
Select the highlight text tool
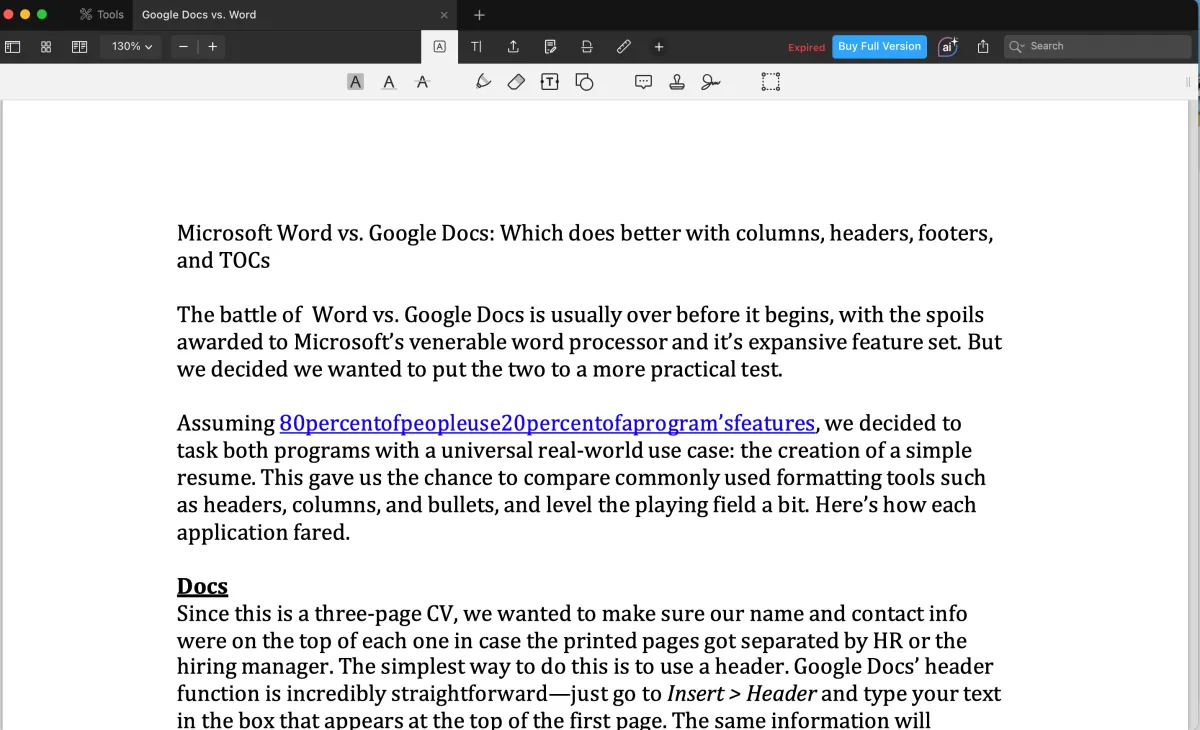point(355,82)
